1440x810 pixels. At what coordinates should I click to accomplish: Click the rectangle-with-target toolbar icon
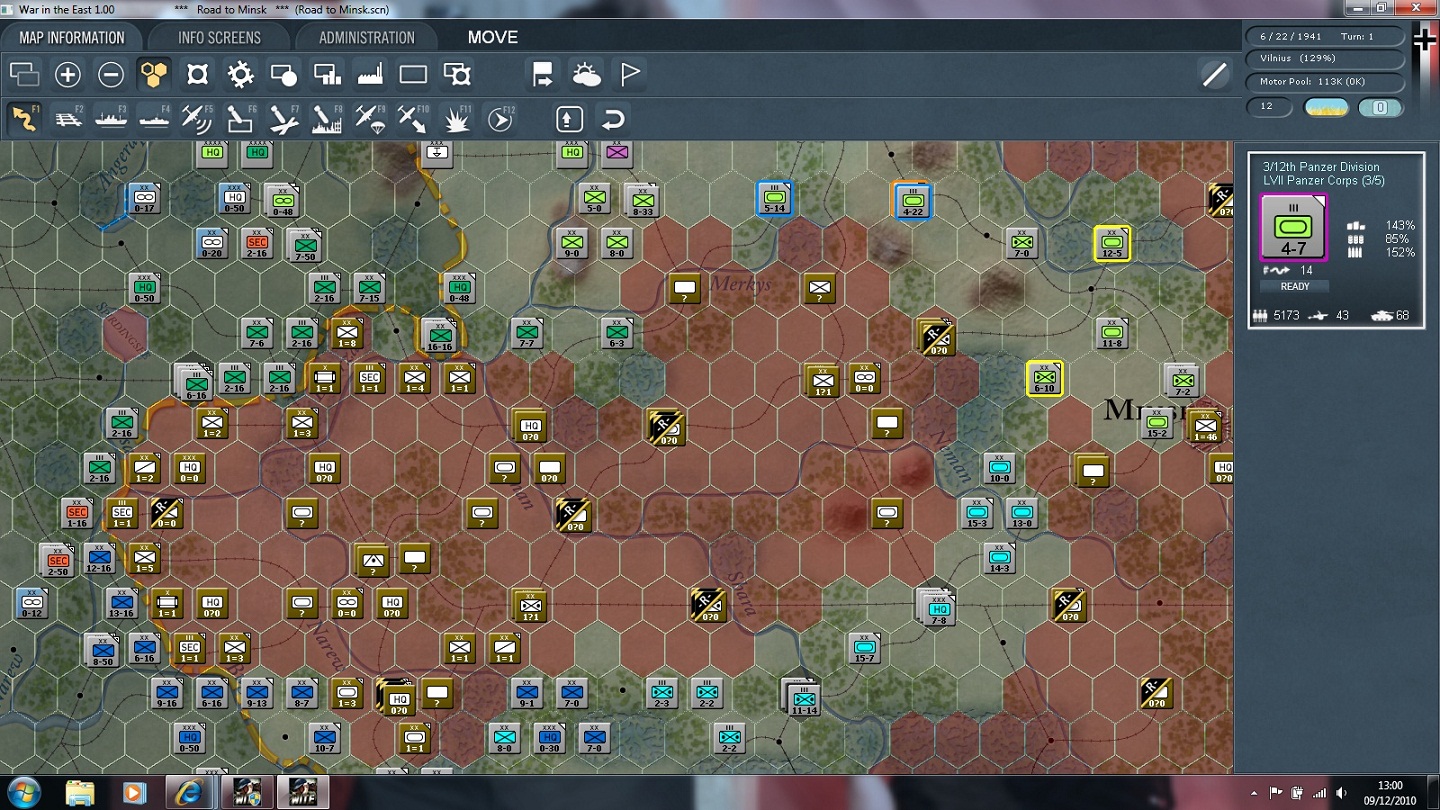[457, 74]
